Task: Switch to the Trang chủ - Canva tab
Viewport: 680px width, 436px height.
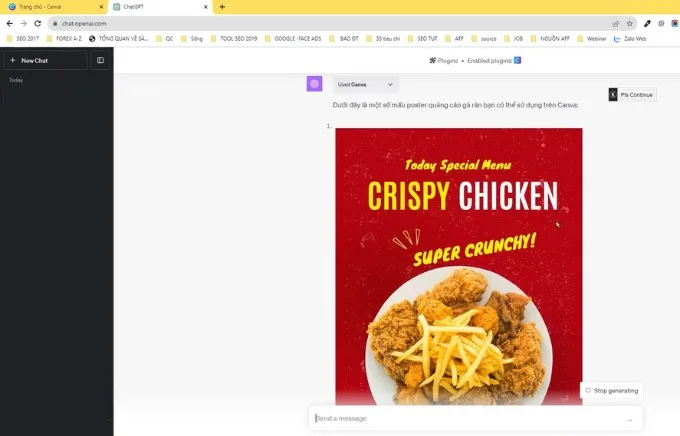Action: coord(53,7)
